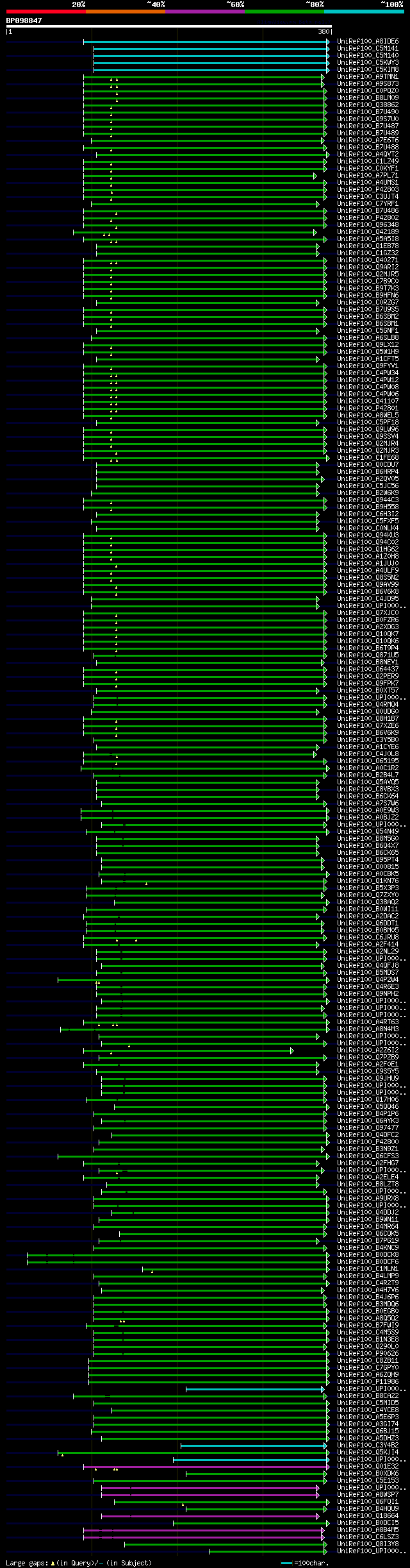
Task: Click the purple ~60% identity legend segment
Action: tap(204, 12)
